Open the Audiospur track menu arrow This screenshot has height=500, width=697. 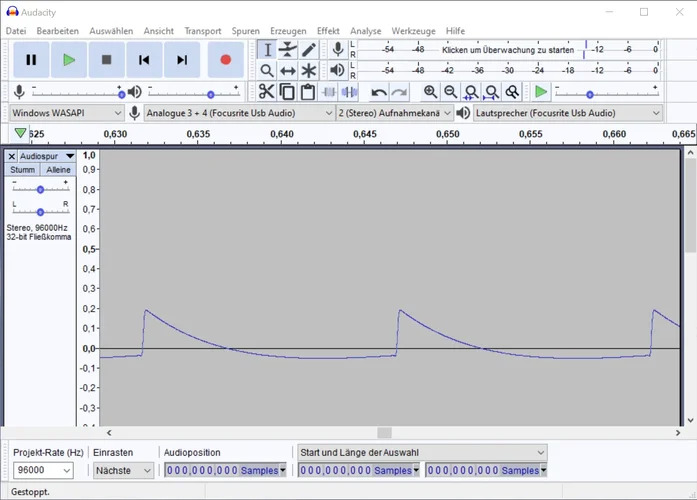(x=70, y=157)
